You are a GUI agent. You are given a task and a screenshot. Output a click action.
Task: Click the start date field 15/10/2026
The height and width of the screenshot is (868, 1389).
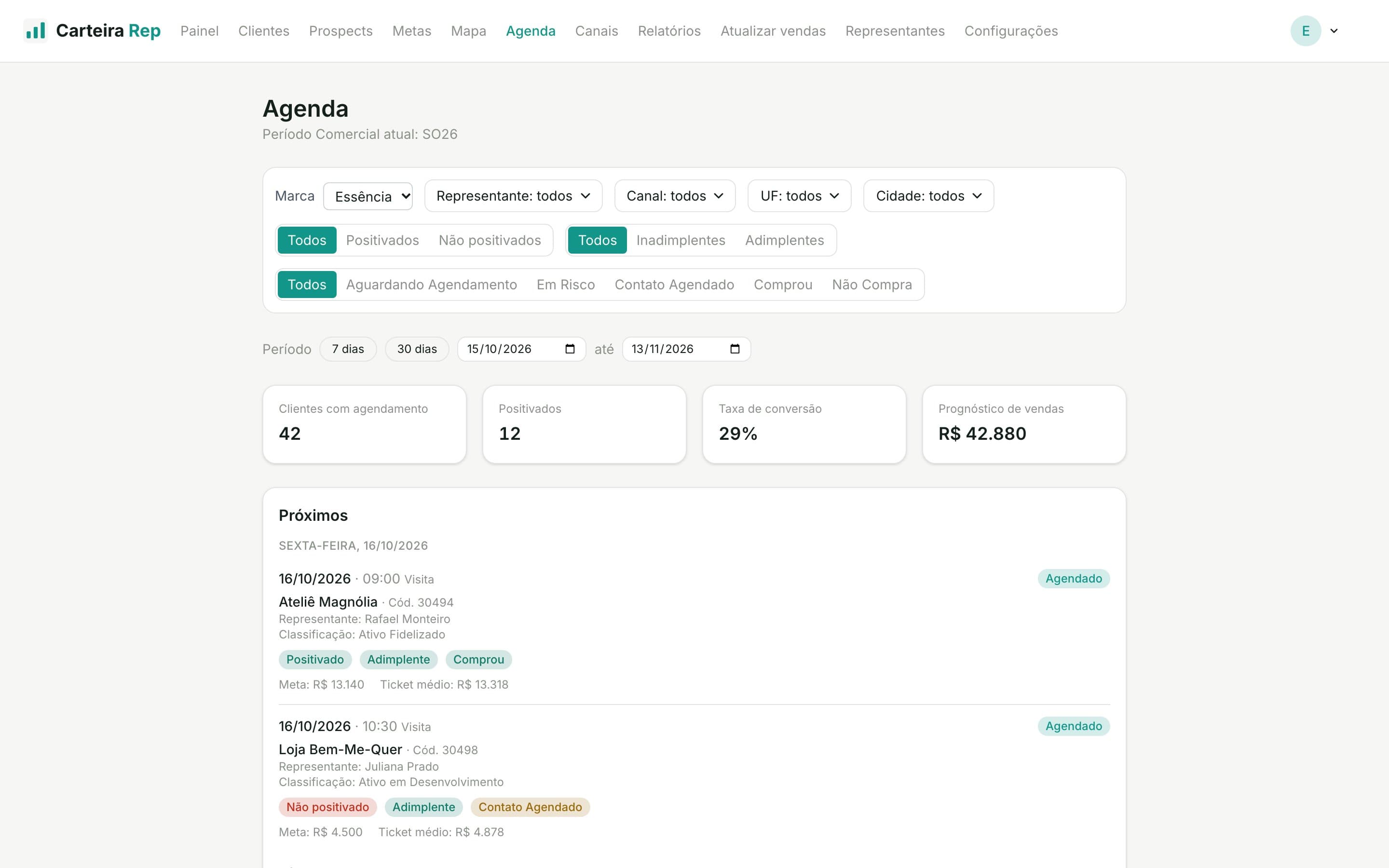(x=521, y=349)
